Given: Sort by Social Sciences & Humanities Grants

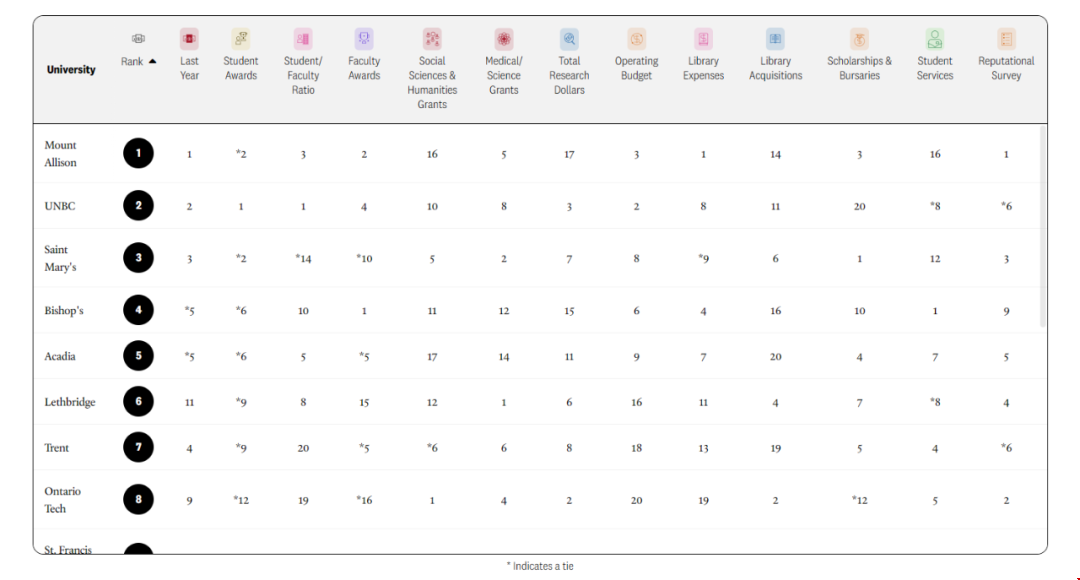Looking at the screenshot, I should 432,82.
